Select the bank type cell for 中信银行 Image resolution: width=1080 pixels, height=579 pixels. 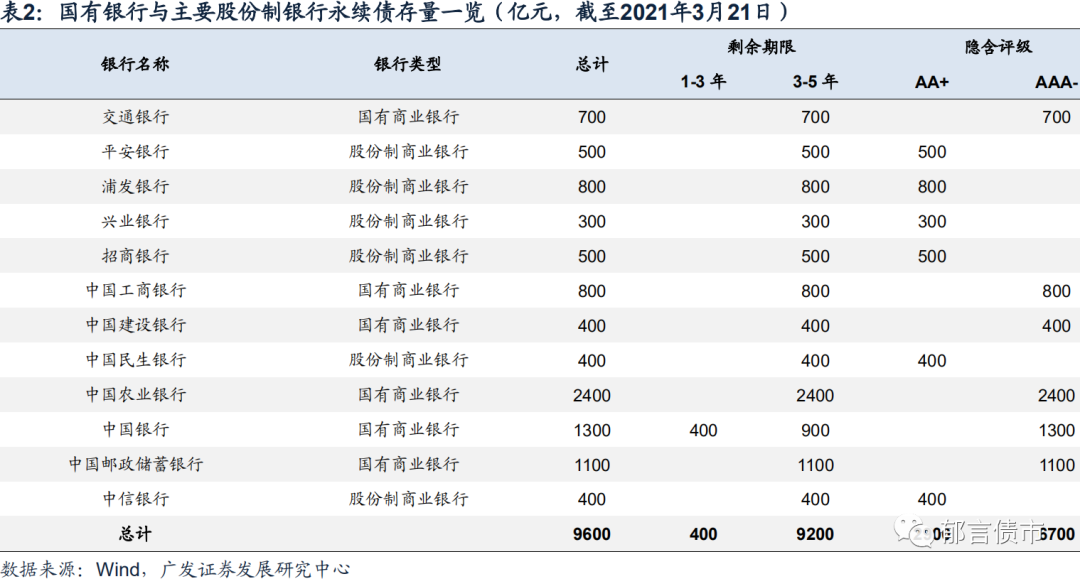coord(408,499)
